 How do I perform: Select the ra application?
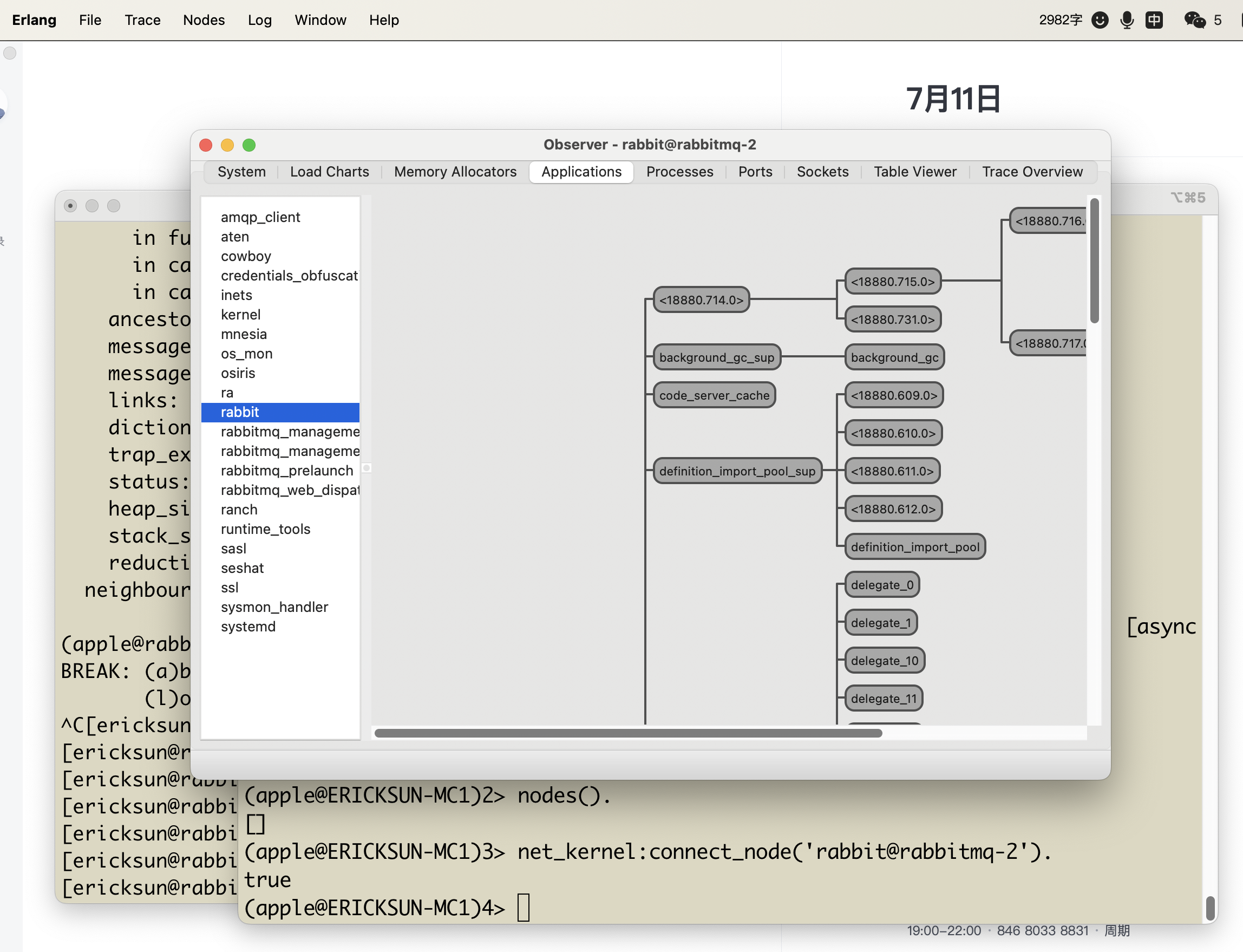[x=280, y=393]
